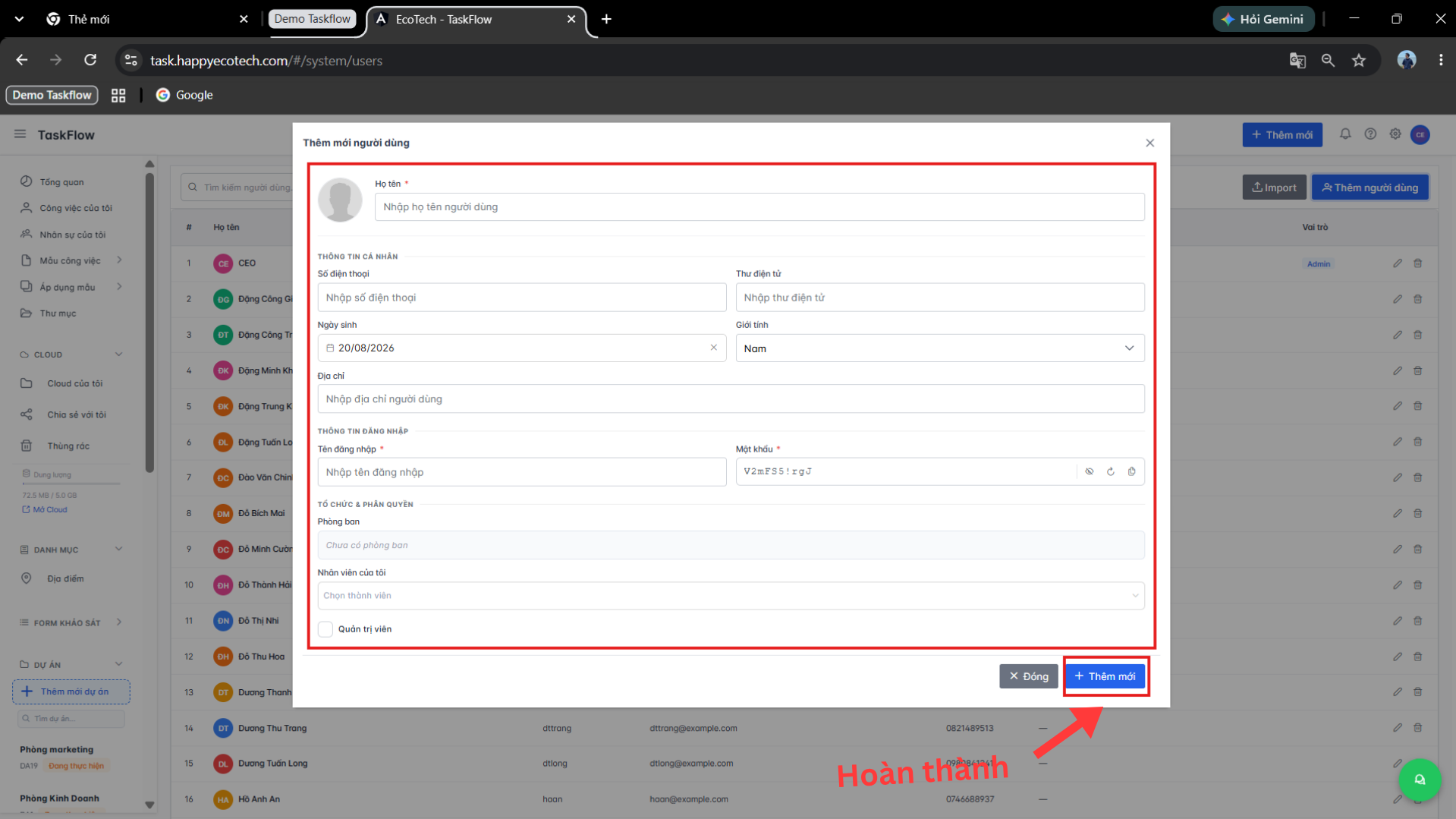Image resolution: width=1456 pixels, height=819 pixels.
Task: Open a new browser tab
Action: (x=606, y=19)
